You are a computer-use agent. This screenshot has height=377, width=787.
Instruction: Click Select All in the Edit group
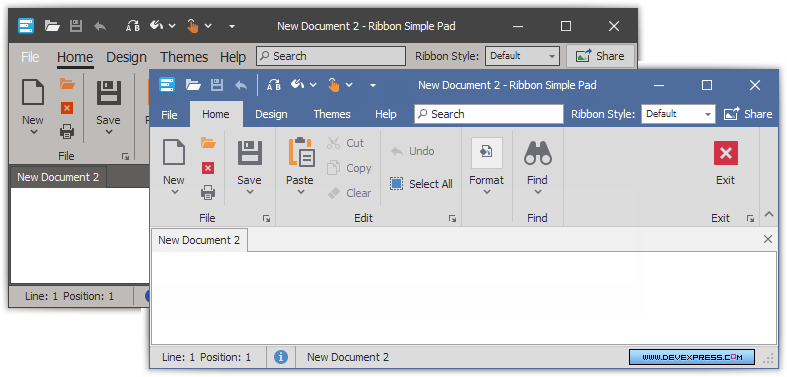pyautogui.click(x=421, y=184)
